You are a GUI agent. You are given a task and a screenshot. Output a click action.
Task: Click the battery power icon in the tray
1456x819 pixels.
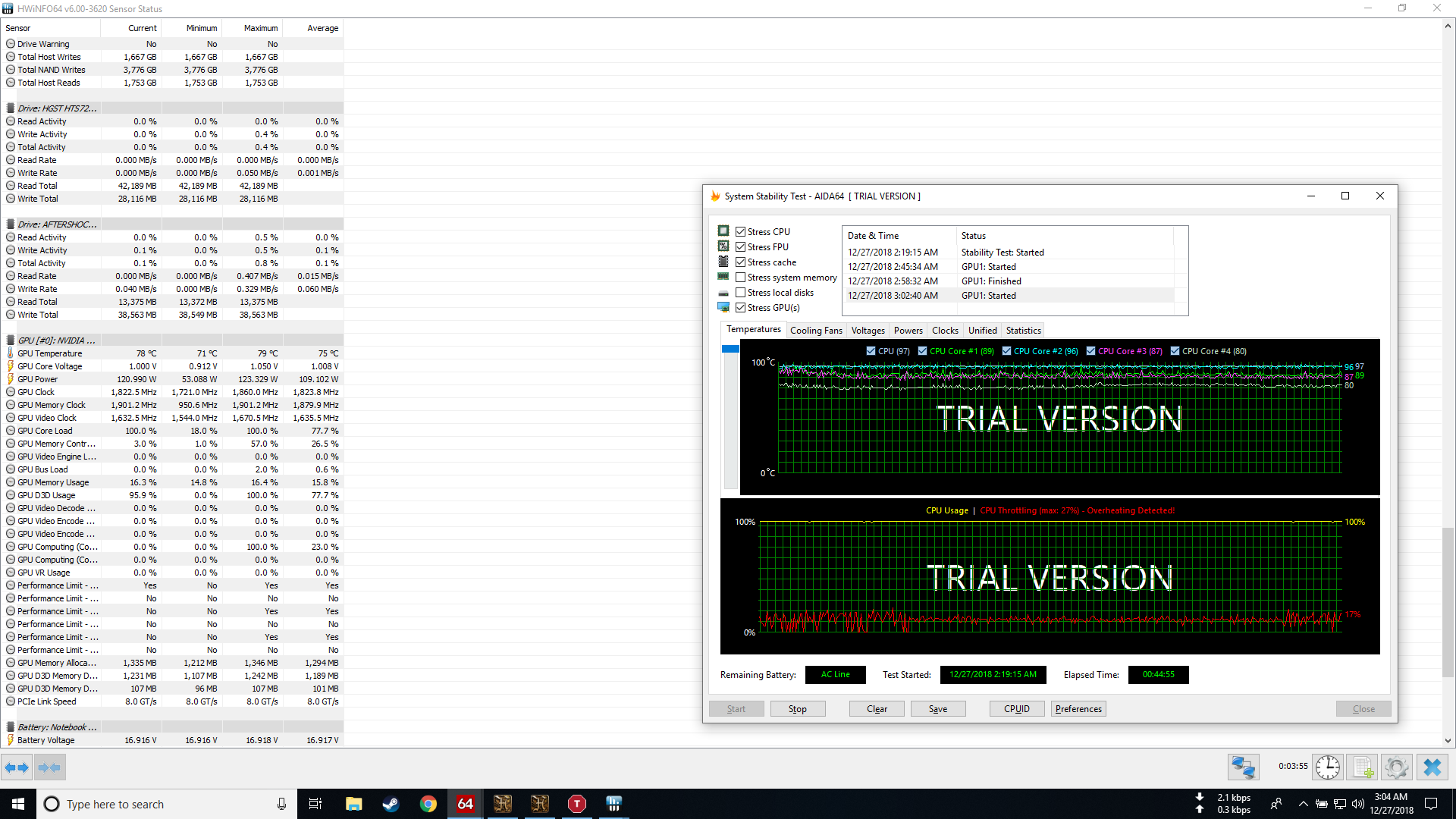pyautogui.click(x=1321, y=804)
